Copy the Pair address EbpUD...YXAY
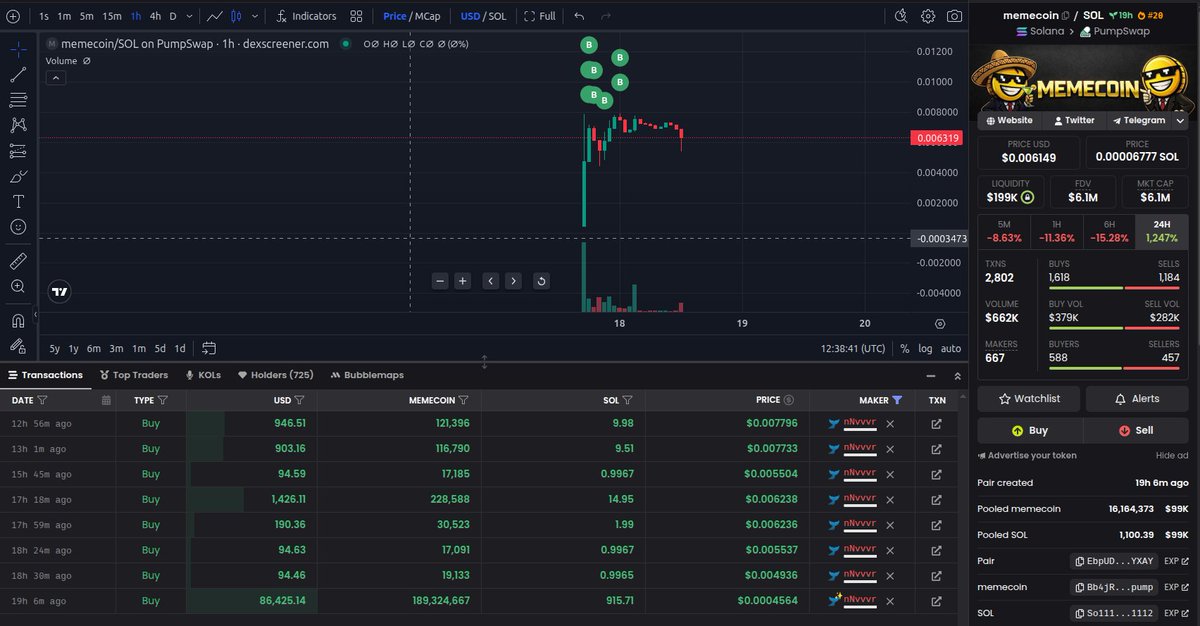Image resolution: width=1200 pixels, height=626 pixels. click(x=1115, y=561)
